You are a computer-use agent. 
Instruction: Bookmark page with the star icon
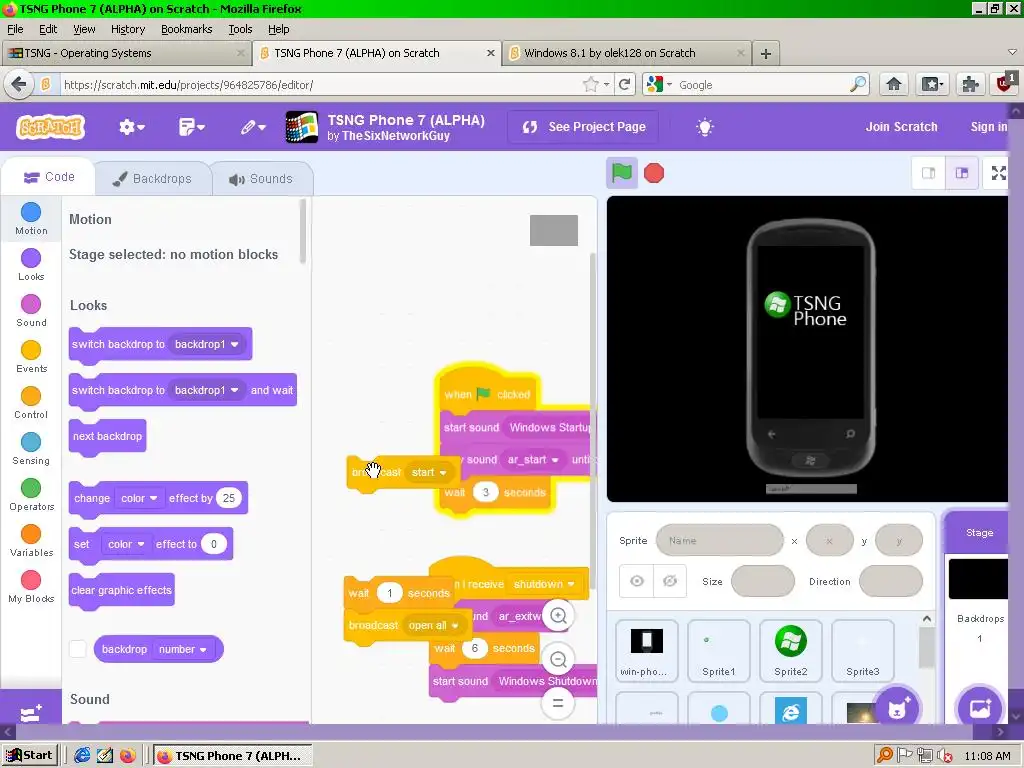[x=590, y=84]
